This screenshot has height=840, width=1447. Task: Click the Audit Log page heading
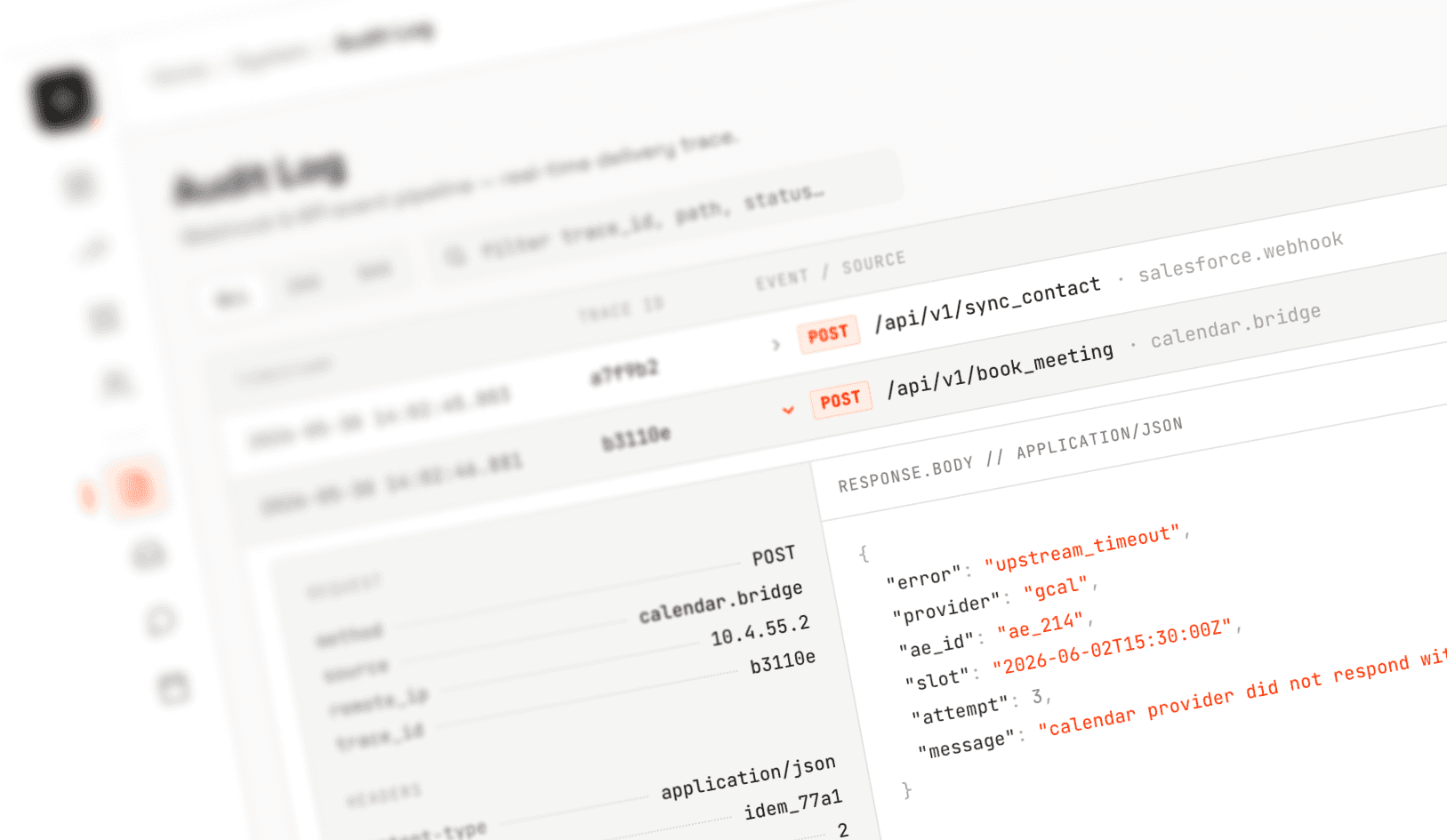tap(261, 178)
